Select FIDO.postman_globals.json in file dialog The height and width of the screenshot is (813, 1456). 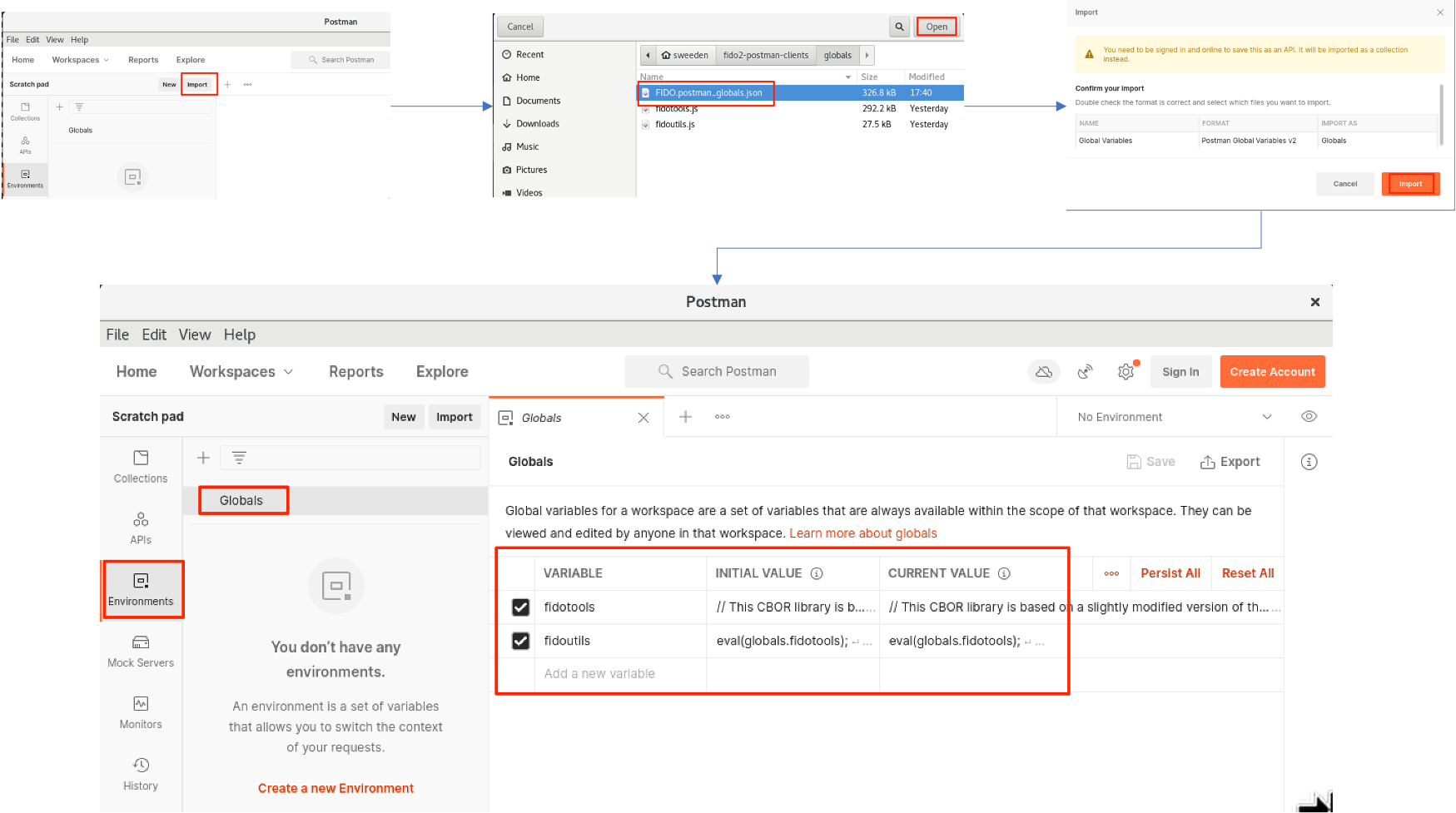pyautogui.click(x=708, y=93)
